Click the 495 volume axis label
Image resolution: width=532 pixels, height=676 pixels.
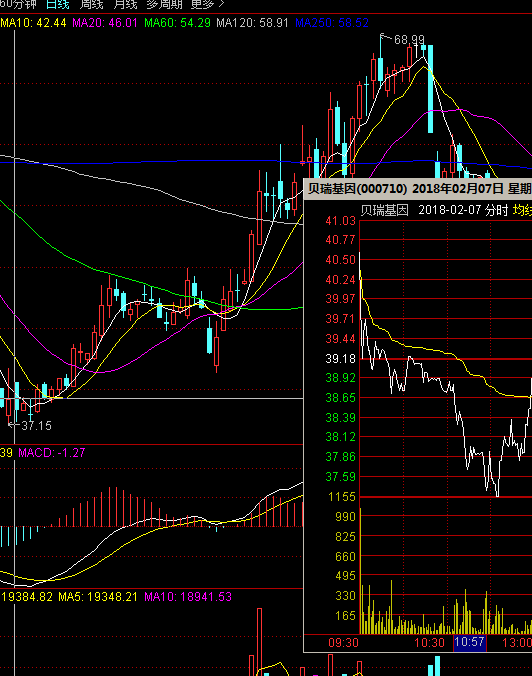[x=346, y=576]
